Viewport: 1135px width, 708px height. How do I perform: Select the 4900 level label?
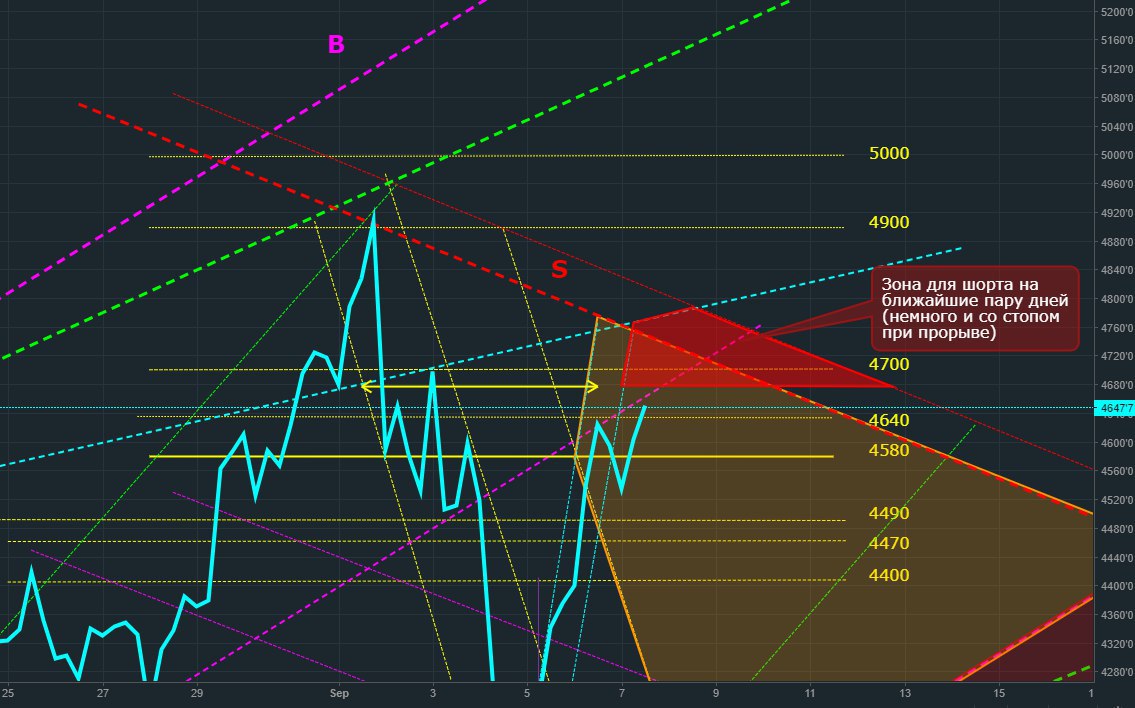coord(889,222)
